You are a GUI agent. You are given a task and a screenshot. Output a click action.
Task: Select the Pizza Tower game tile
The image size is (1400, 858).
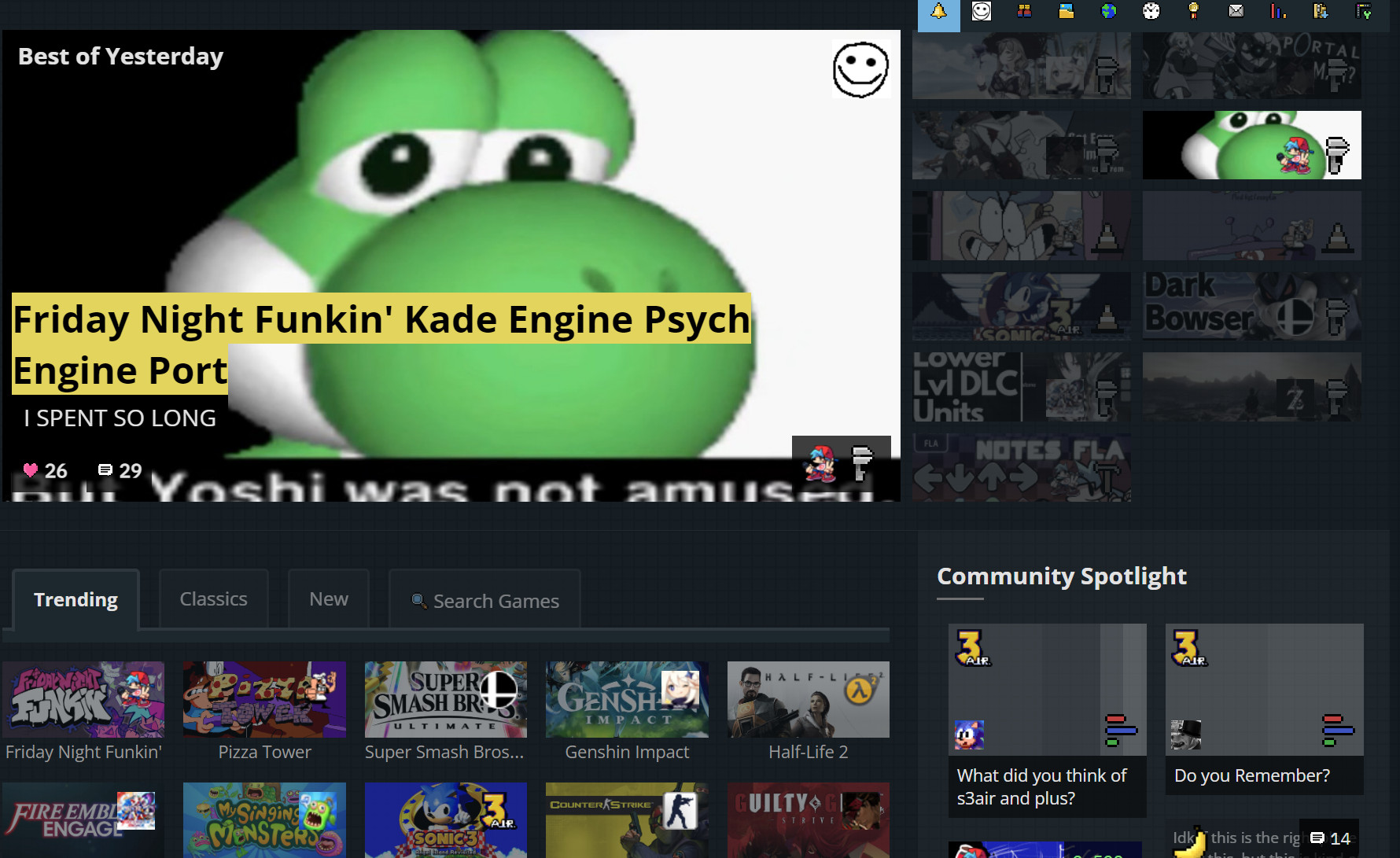[x=264, y=699]
